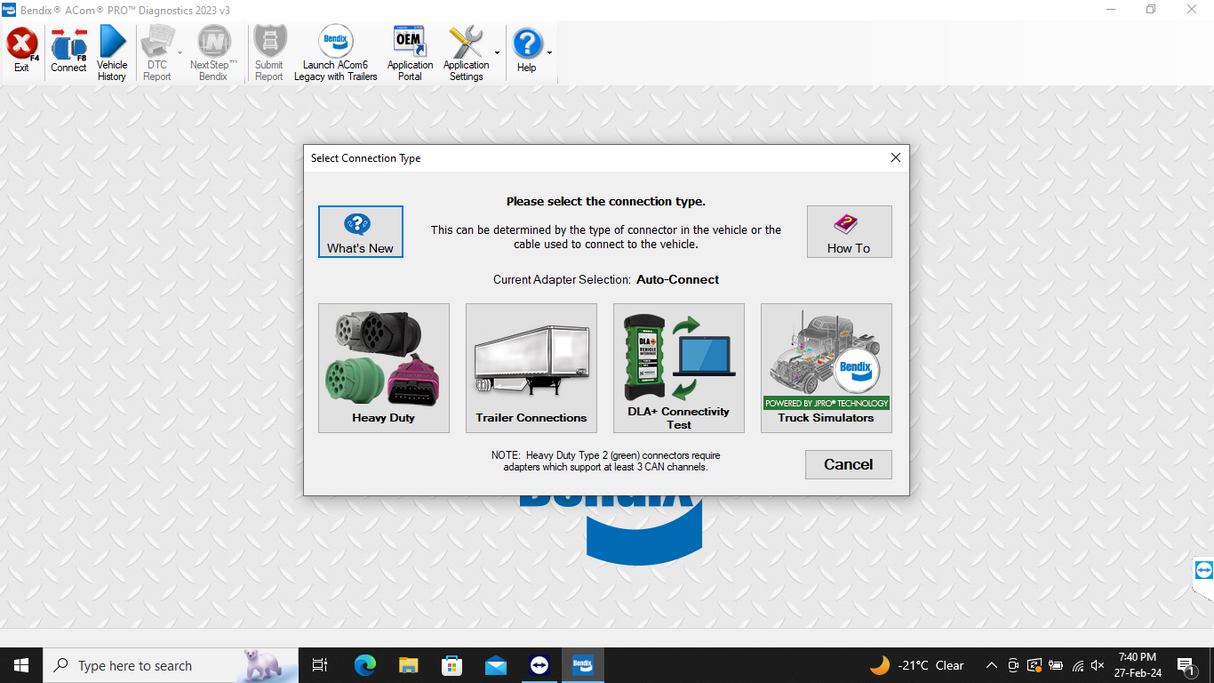Expand the Help dropdown arrow

point(546,52)
